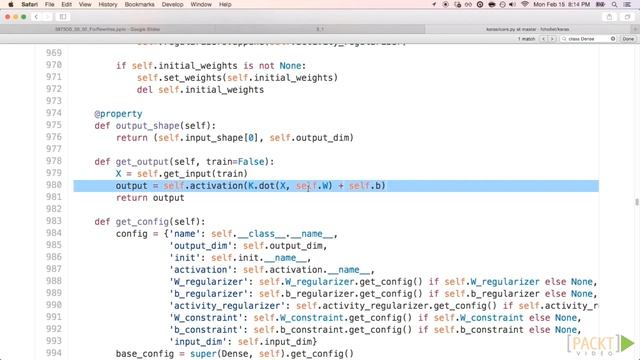Click line number 978
The height and width of the screenshot is (360, 640).
(x=54, y=161)
